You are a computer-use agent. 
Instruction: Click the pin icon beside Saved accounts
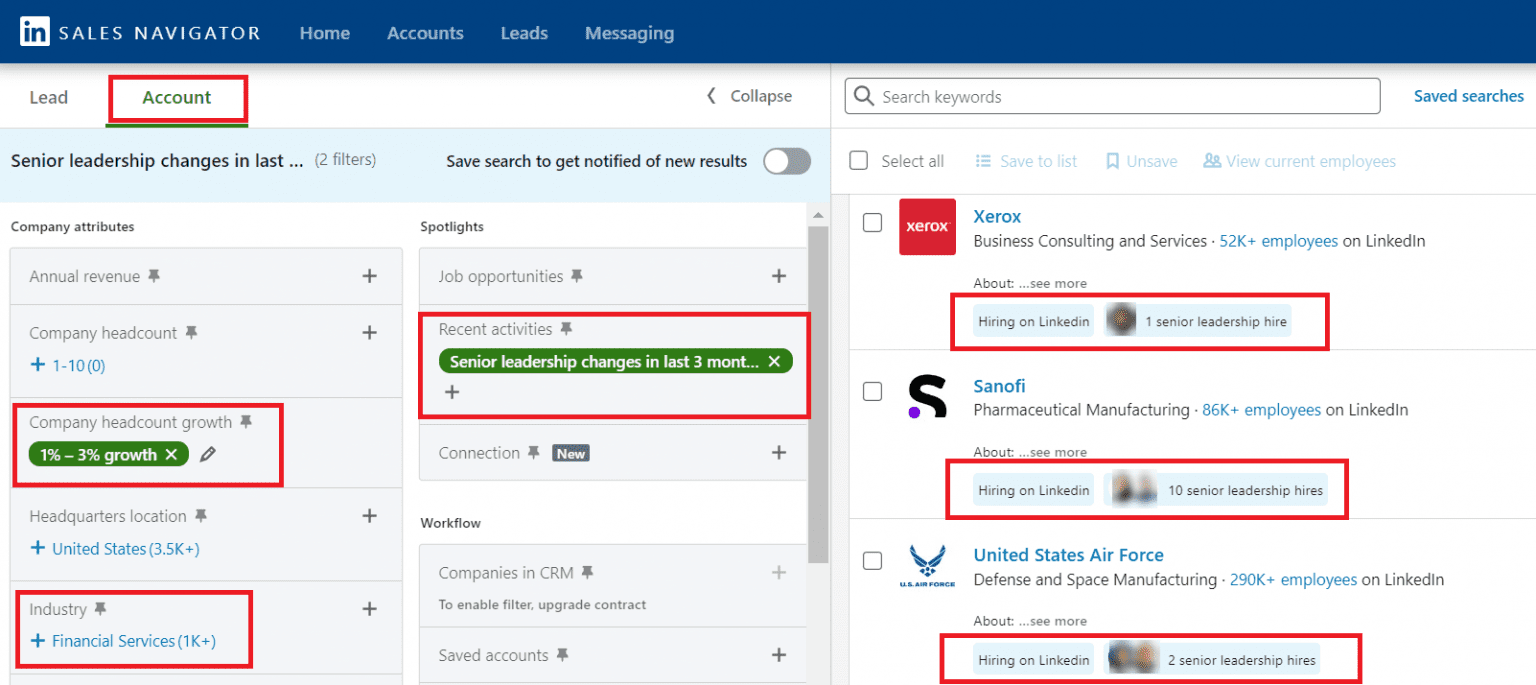point(562,655)
